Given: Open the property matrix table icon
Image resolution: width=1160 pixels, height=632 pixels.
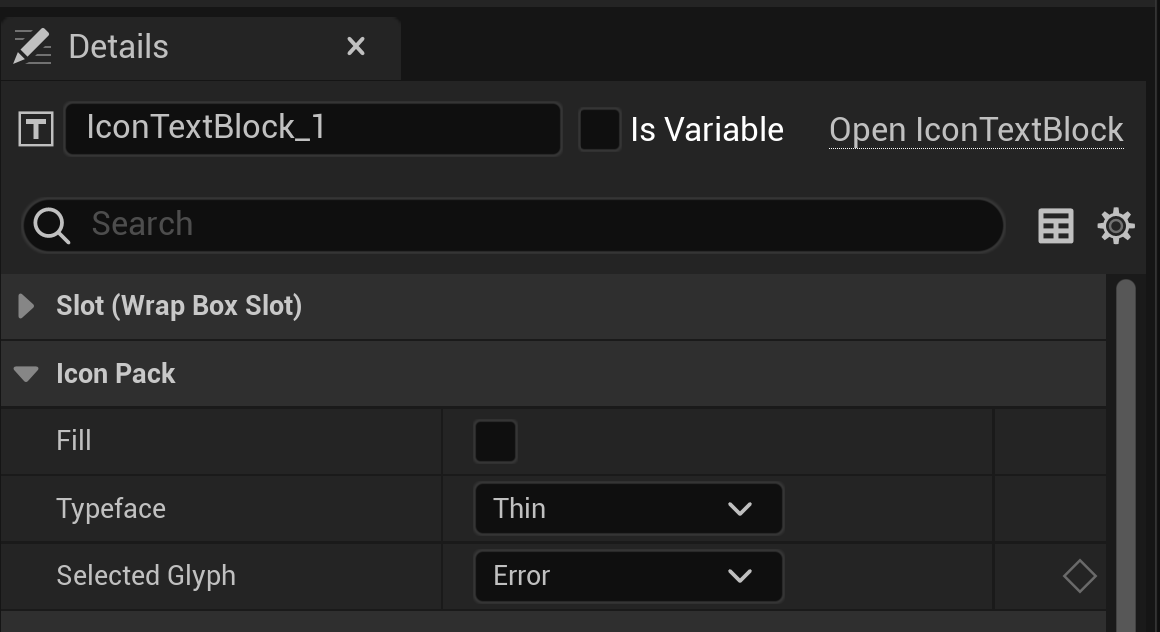Looking at the screenshot, I should coord(1056,226).
